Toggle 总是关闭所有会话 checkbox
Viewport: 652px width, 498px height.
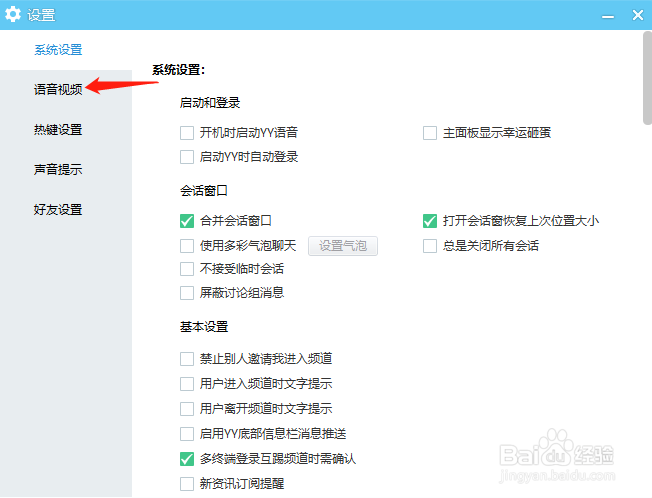430,246
